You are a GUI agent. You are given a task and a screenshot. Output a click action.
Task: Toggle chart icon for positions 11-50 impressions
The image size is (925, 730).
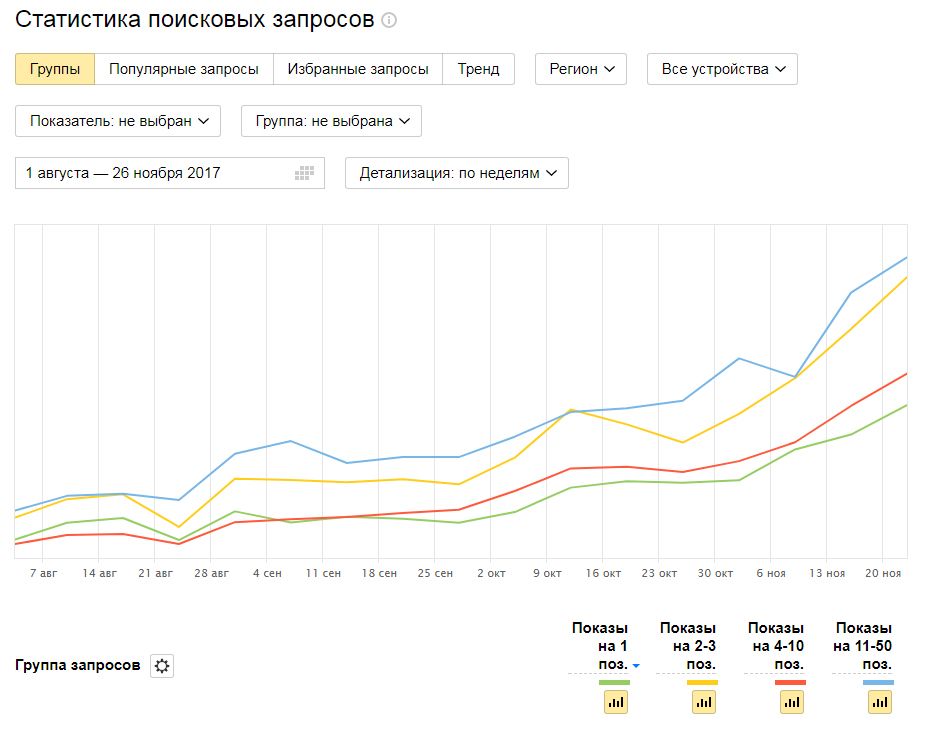[x=879, y=702]
